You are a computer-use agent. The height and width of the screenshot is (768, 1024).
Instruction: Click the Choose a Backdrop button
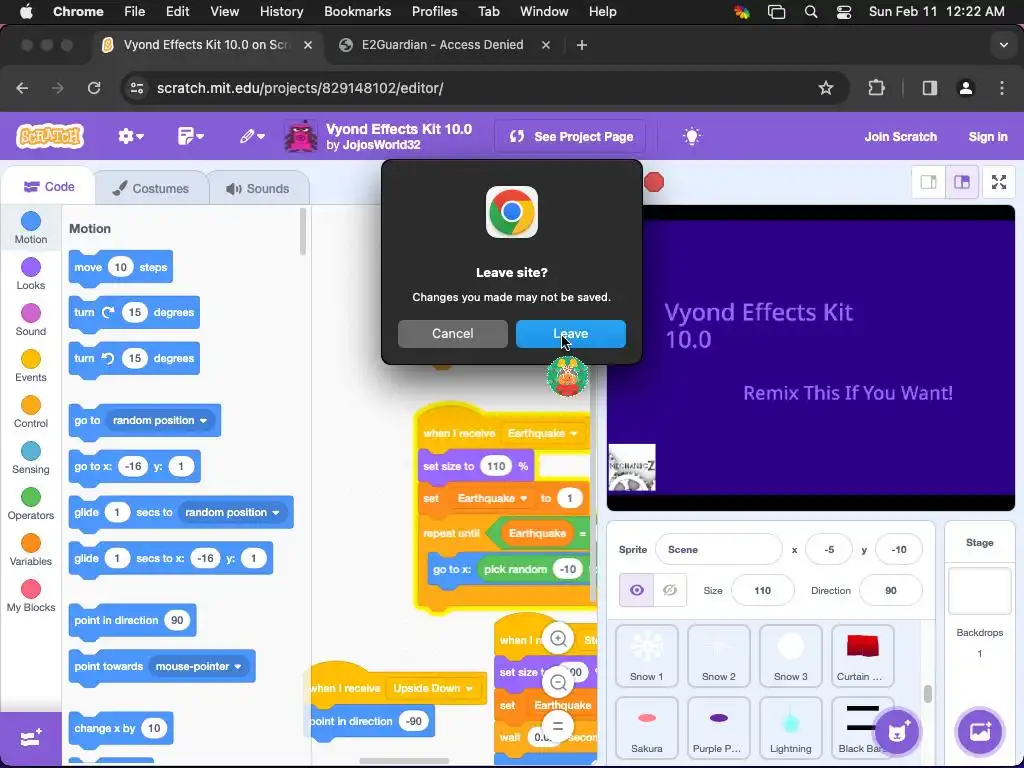(x=980, y=731)
